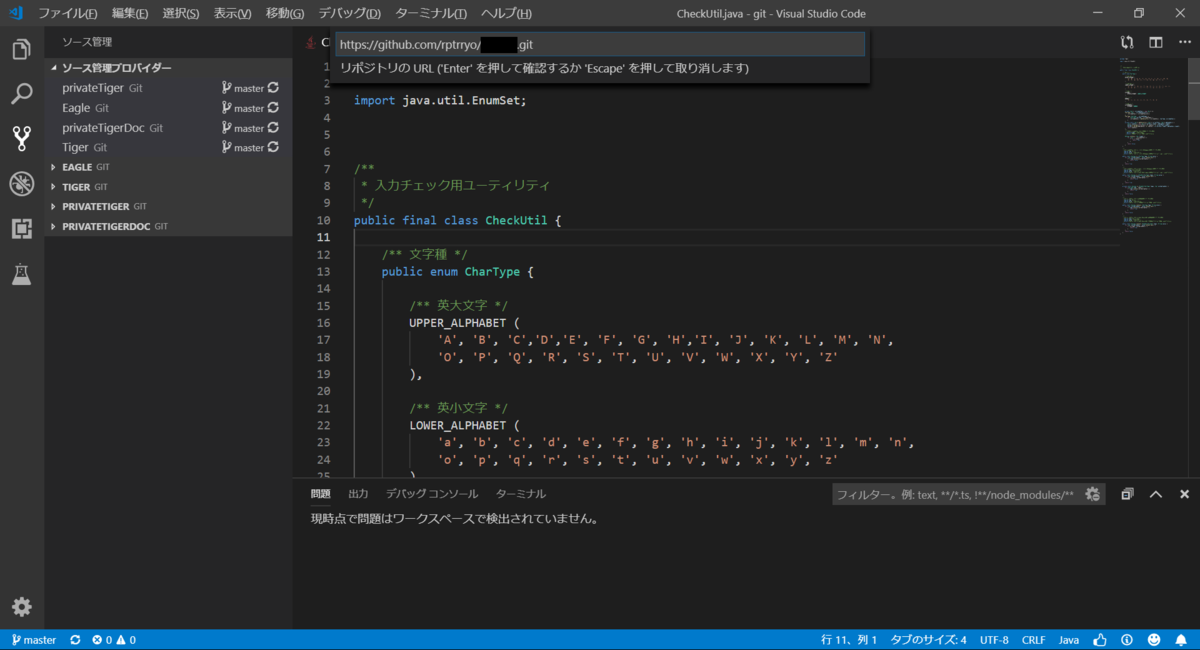Open the 移動(G) menu
Screen dimensions: 1200x650
coord(286,14)
